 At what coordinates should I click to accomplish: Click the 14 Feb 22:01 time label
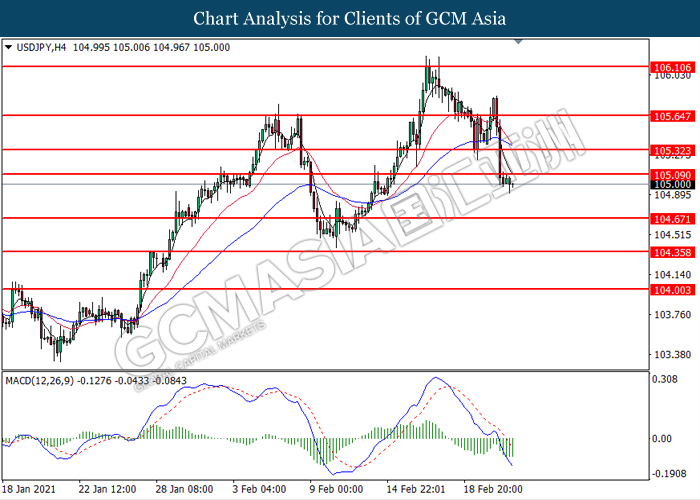pyautogui.click(x=416, y=489)
